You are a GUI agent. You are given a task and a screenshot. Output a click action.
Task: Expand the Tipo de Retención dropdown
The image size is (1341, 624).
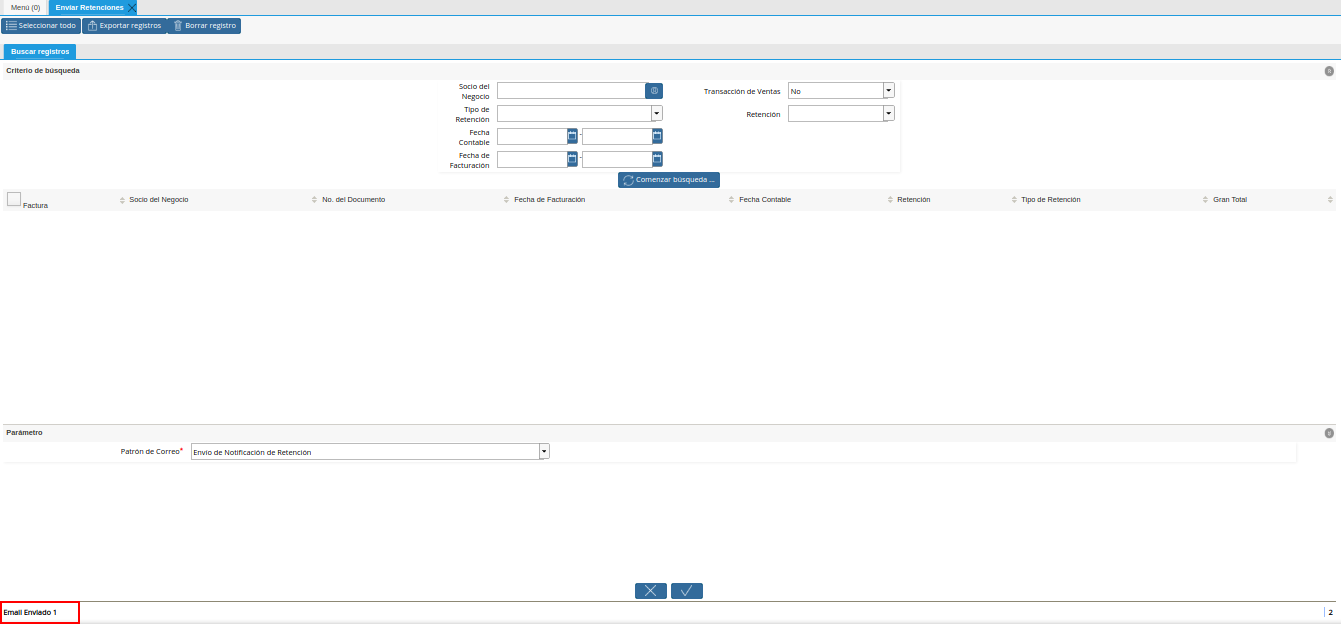click(x=657, y=113)
